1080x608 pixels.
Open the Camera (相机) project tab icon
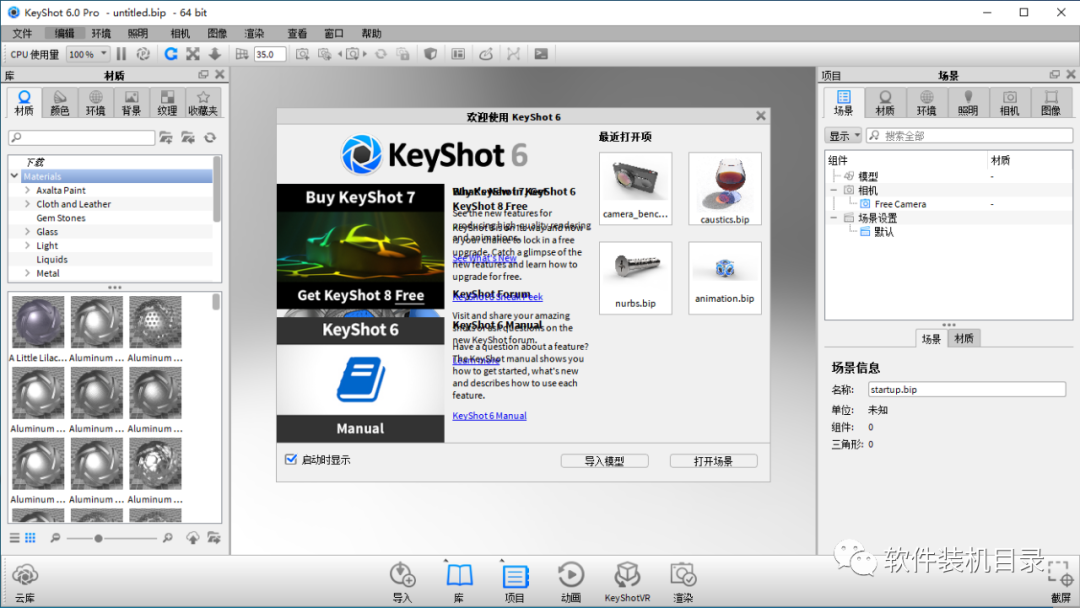(1010, 103)
